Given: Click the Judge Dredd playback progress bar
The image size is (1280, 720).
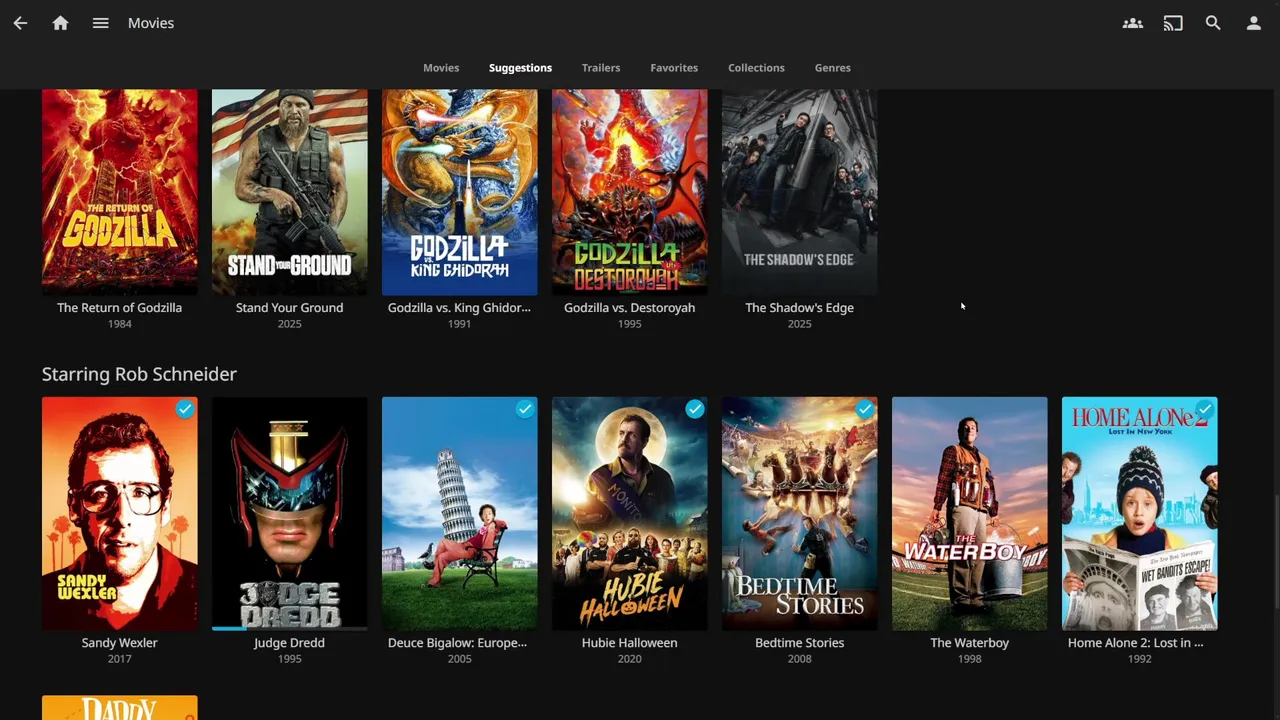Looking at the screenshot, I should (x=289, y=629).
